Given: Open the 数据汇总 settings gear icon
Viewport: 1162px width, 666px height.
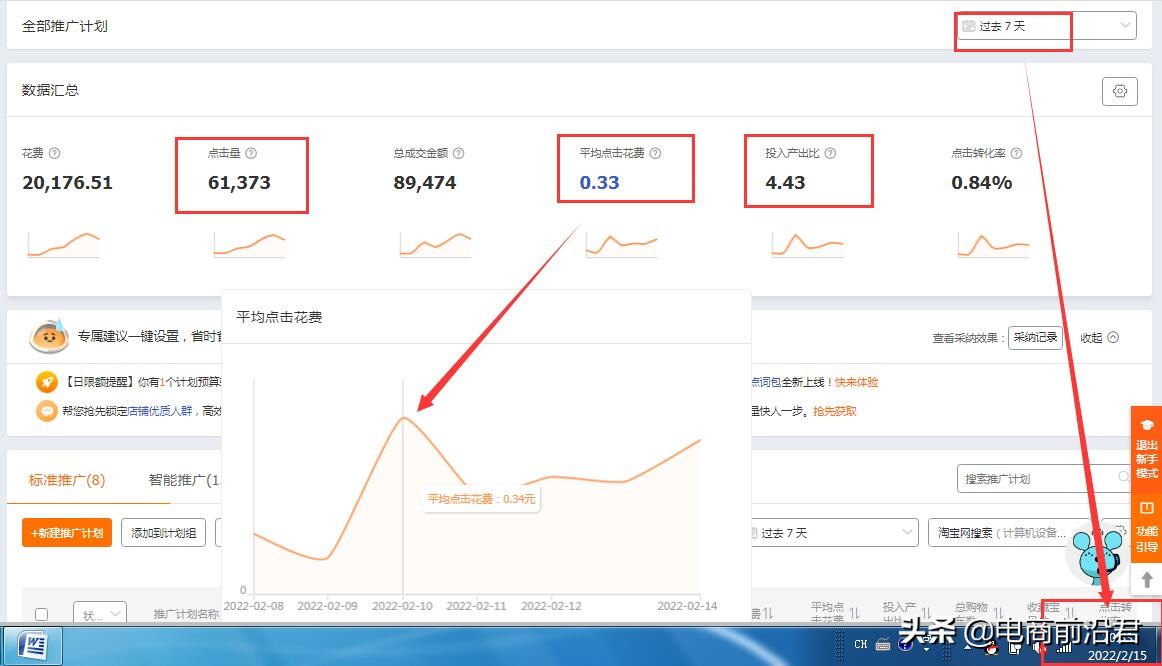Looking at the screenshot, I should click(x=1119, y=91).
